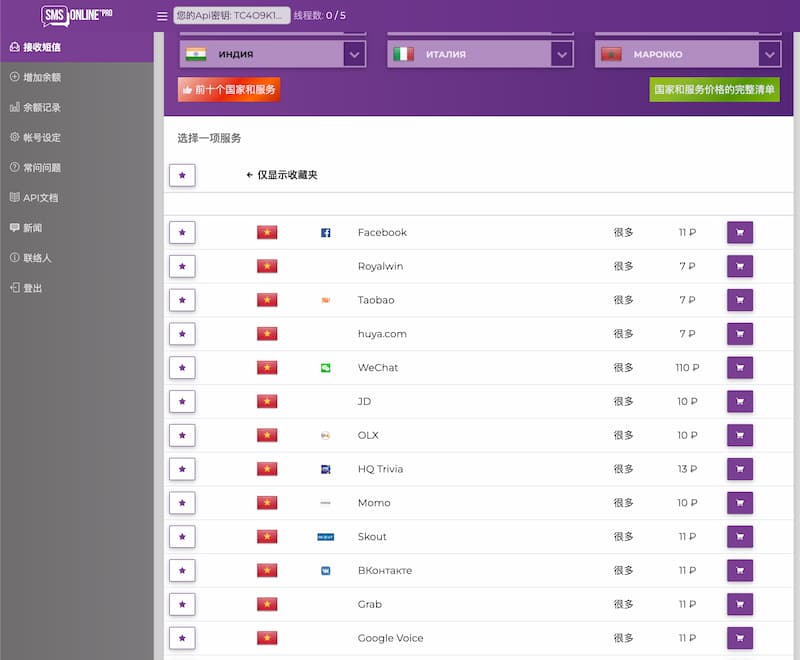800x660 pixels.
Task: Favorite the Momo service
Action: 182,503
